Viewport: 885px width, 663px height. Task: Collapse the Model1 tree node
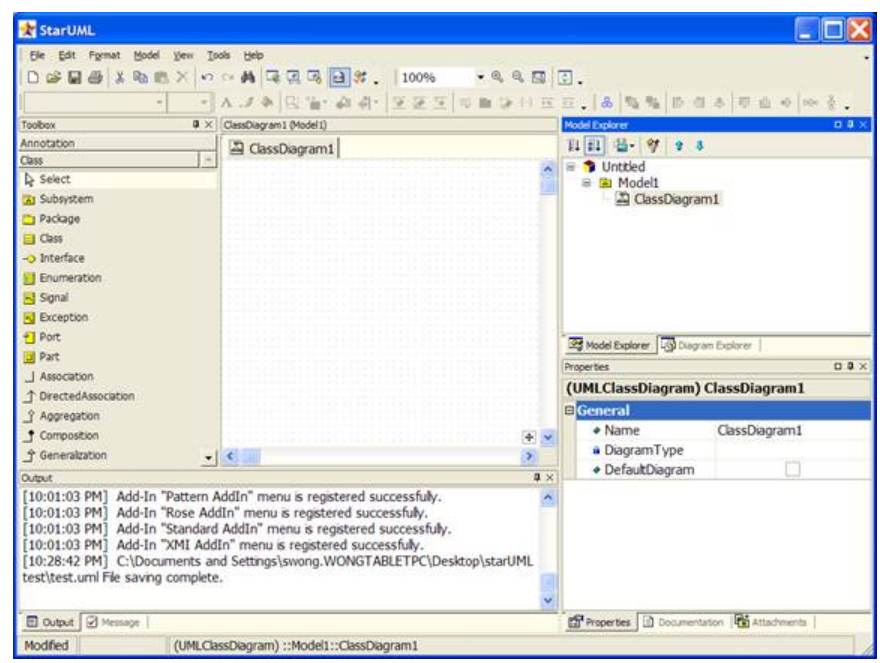click(x=586, y=183)
